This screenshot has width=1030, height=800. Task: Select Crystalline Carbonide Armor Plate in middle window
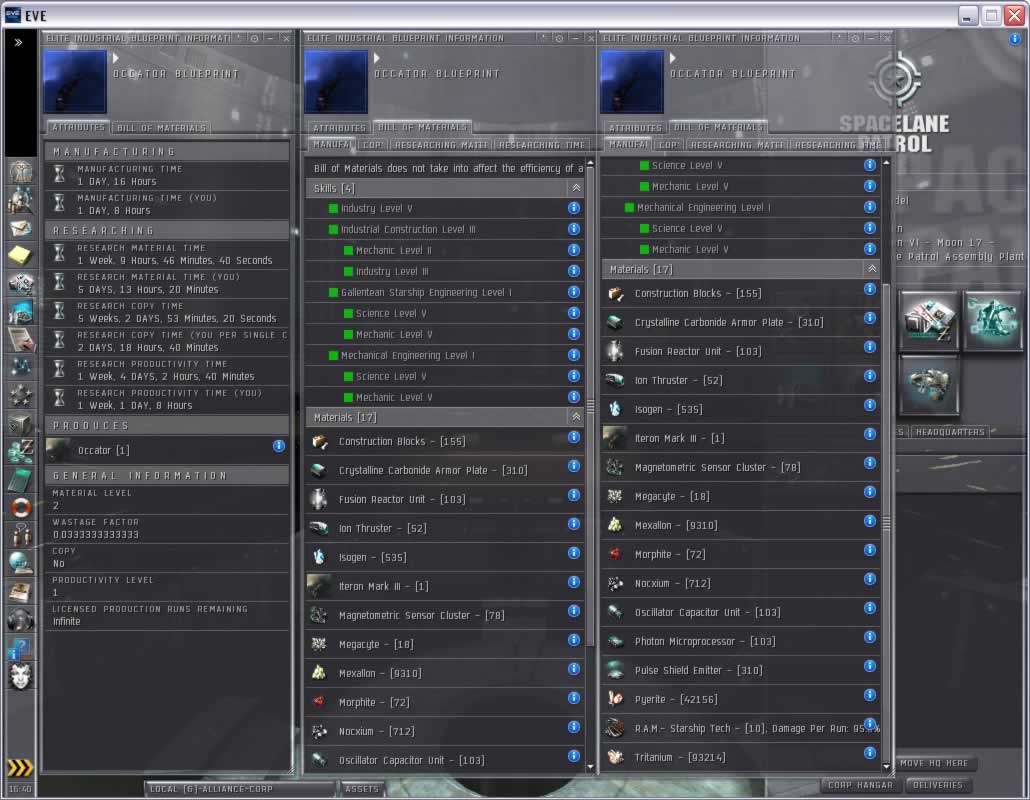[x=445, y=470]
